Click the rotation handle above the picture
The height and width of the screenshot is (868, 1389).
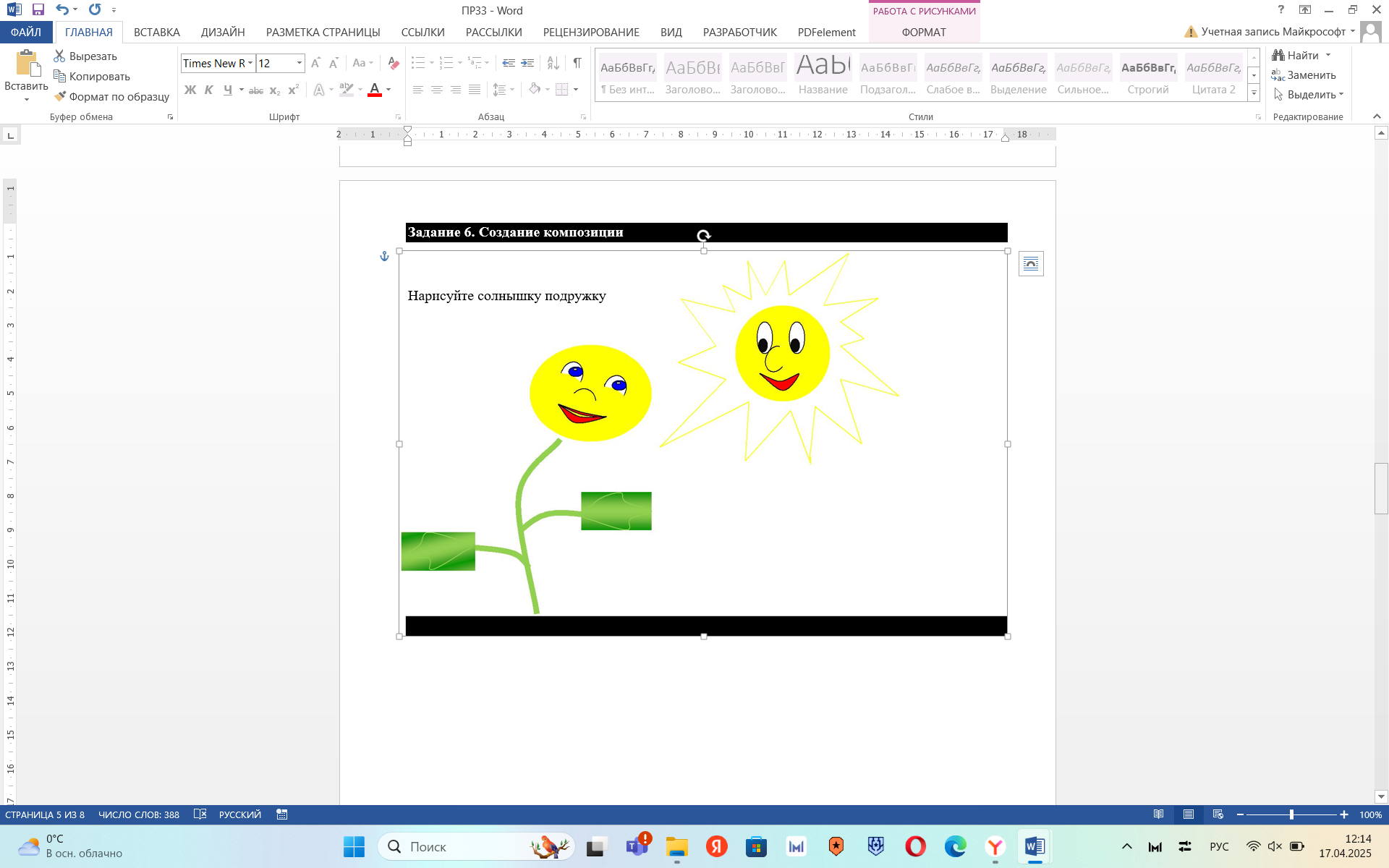(x=703, y=236)
